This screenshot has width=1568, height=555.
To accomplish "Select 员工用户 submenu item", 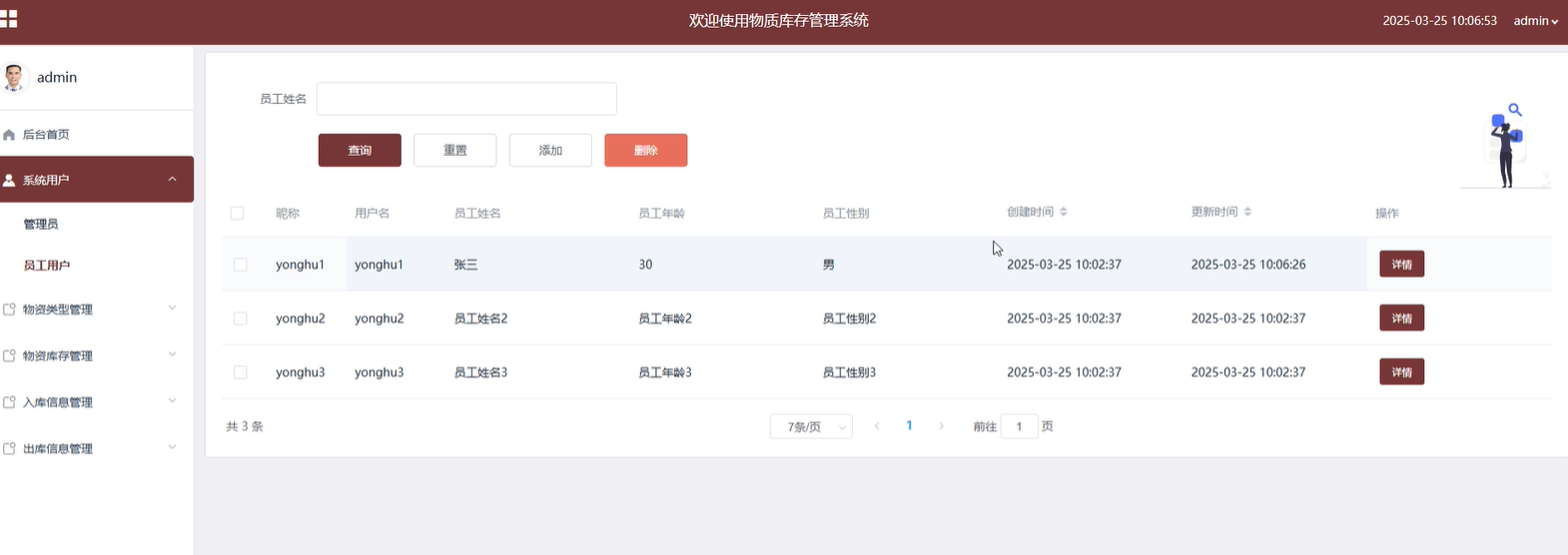I will click(x=47, y=266).
